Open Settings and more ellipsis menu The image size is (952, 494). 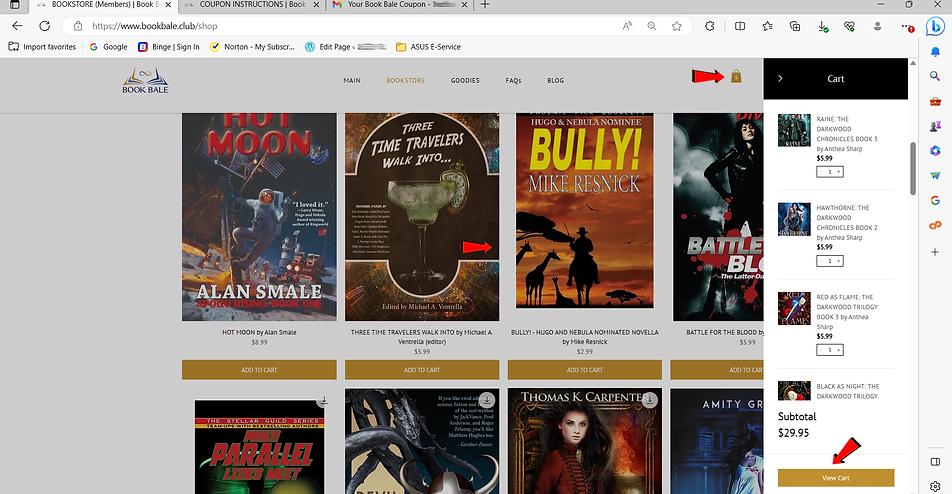pyautogui.click(x=907, y=26)
